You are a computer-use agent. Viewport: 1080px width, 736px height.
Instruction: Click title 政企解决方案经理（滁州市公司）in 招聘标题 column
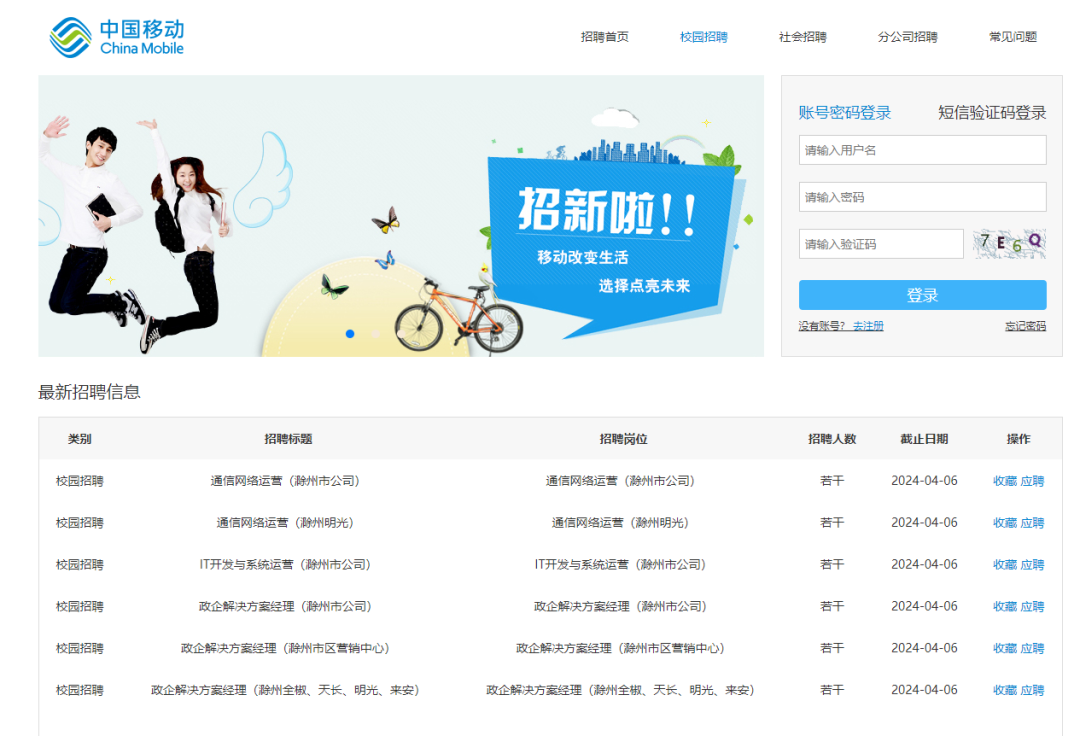[x=285, y=607]
